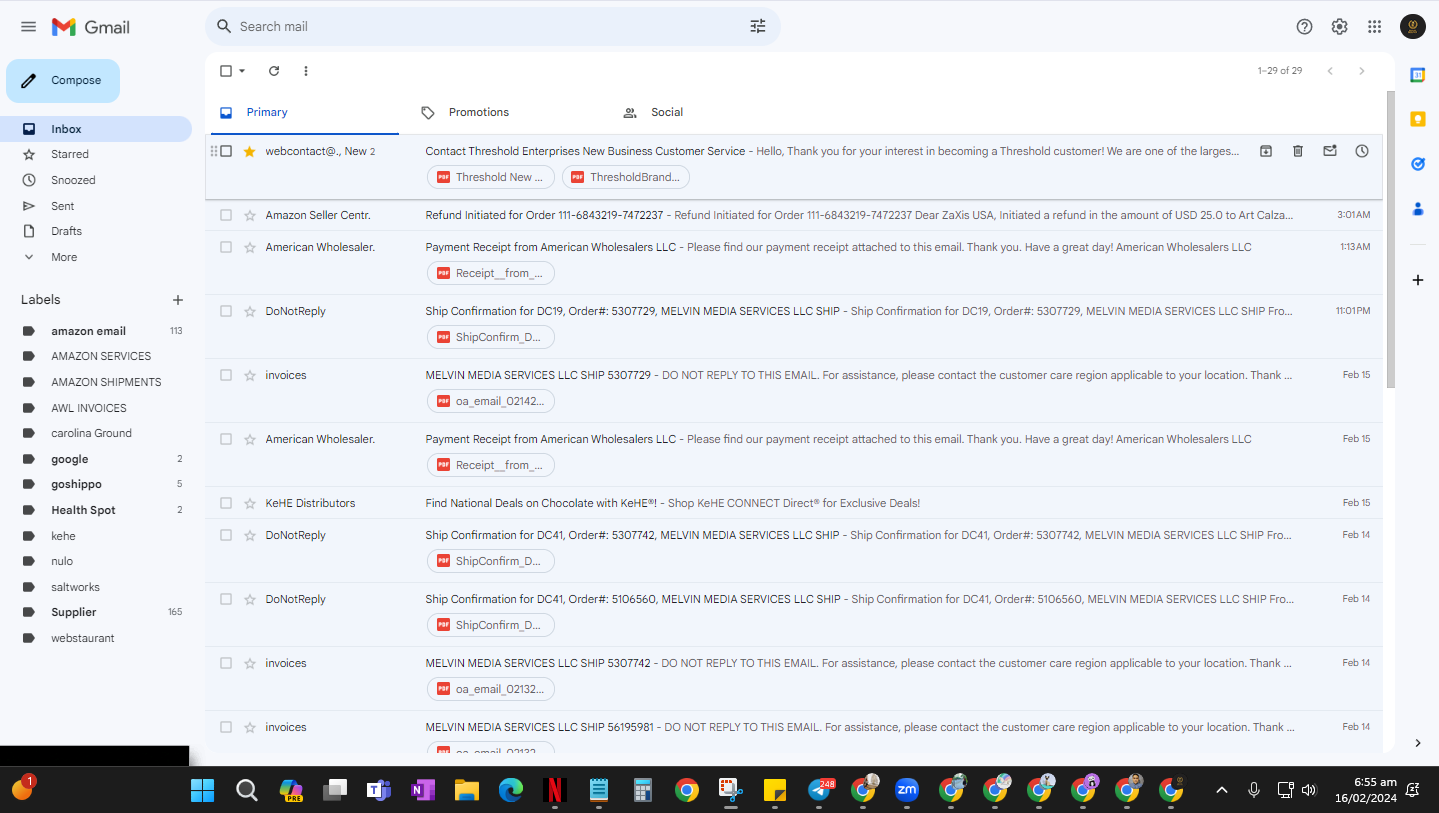This screenshot has width=1439, height=813.
Task: Click Get add-ons plus icon
Action: [1417, 280]
